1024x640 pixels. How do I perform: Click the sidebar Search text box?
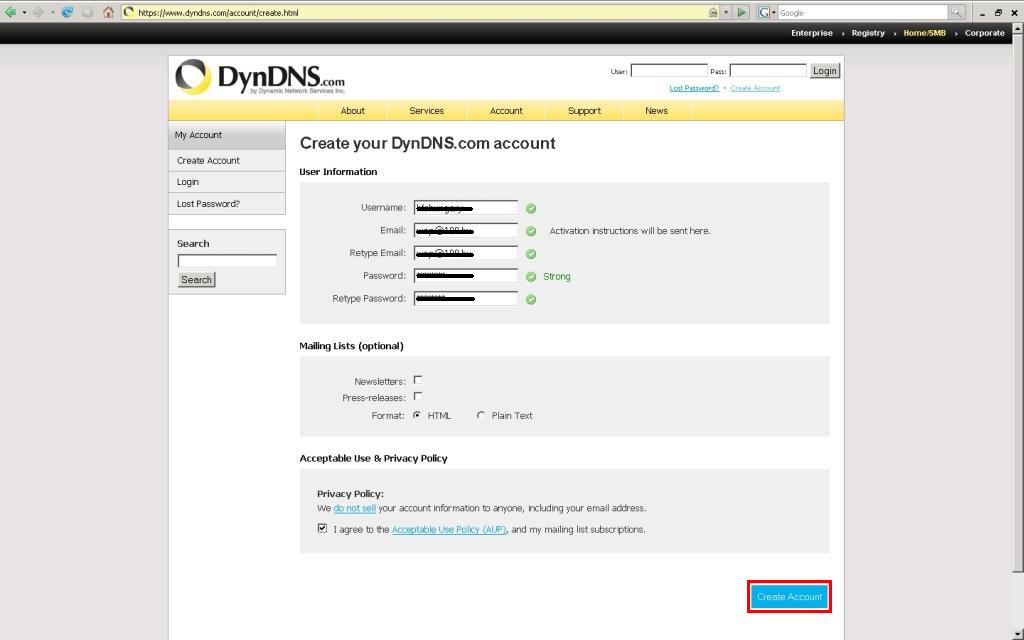click(227, 261)
